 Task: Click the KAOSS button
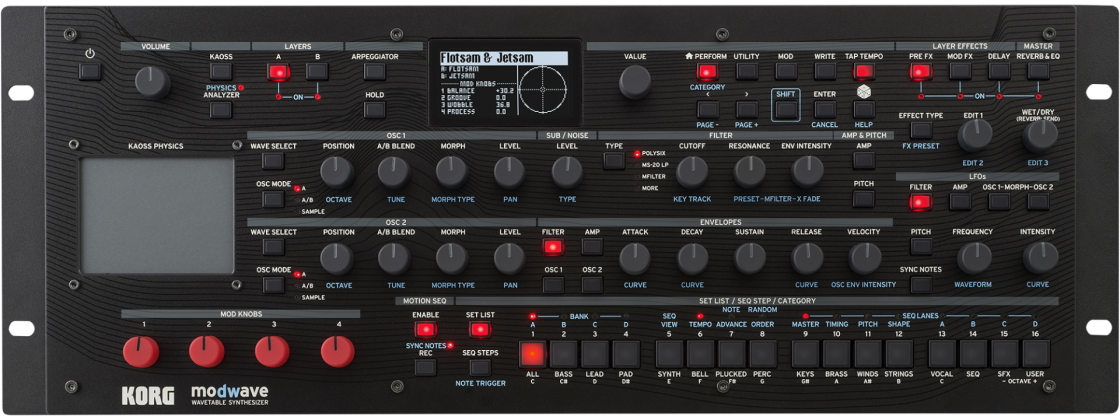pyautogui.click(x=221, y=71)
